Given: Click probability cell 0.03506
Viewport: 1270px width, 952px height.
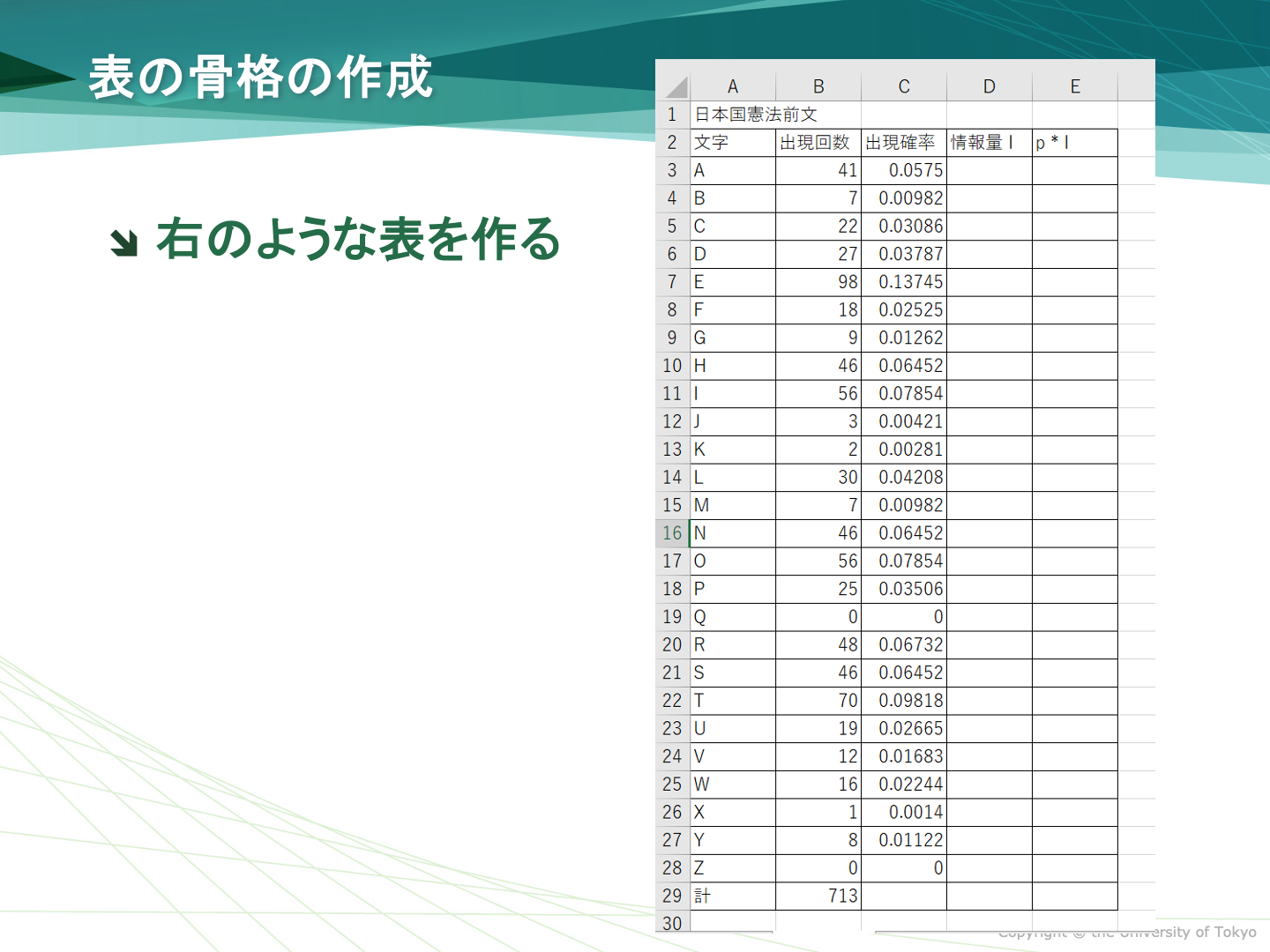Looking at the screenshot, I should [904, 589].
